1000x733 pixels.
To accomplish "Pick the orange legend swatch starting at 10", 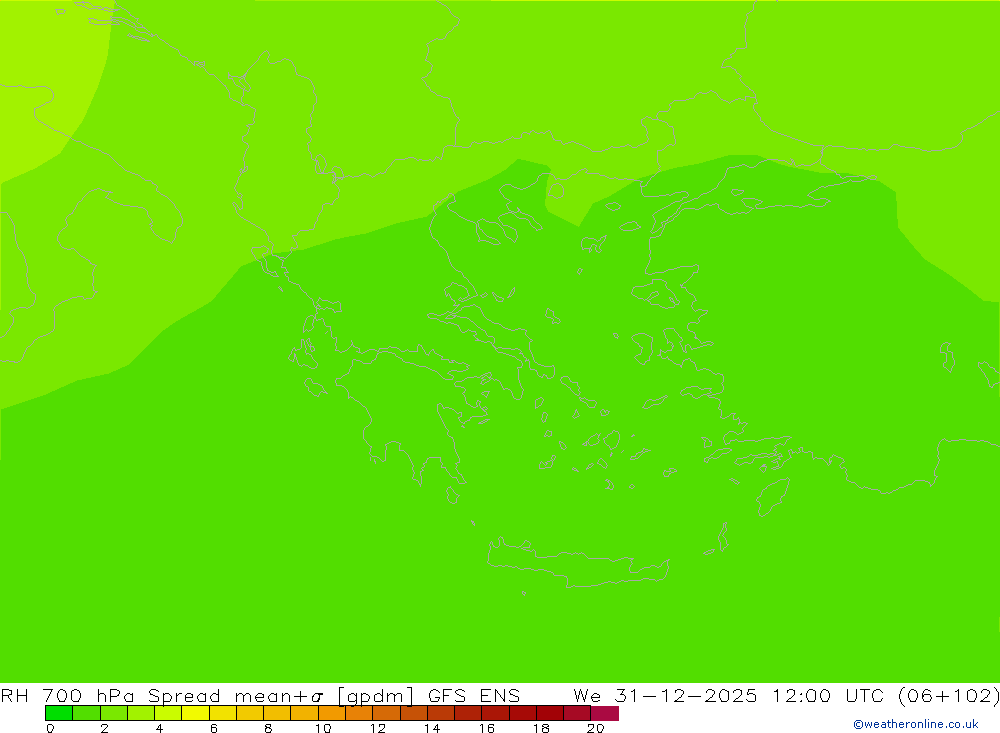I will (x=332, y=713).
